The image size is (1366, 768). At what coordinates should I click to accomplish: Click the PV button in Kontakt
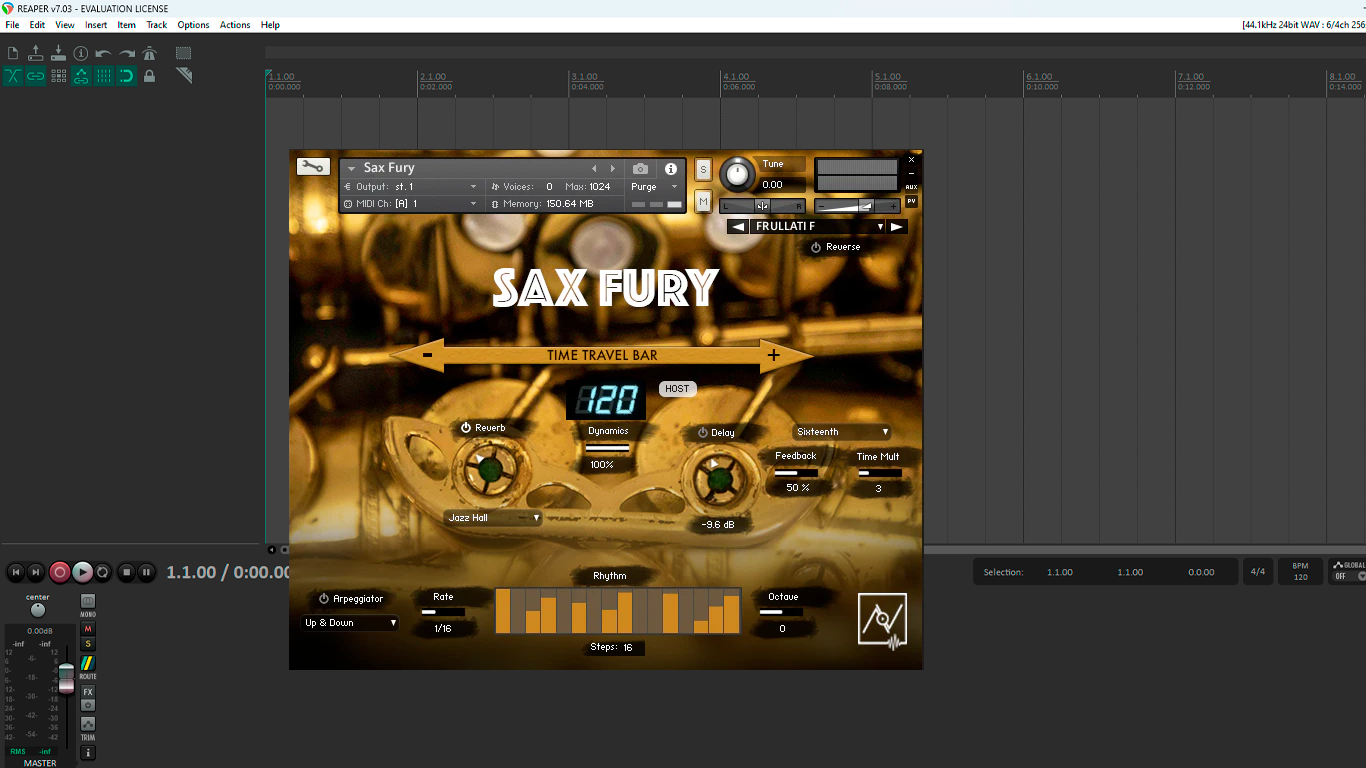point(911,201)
